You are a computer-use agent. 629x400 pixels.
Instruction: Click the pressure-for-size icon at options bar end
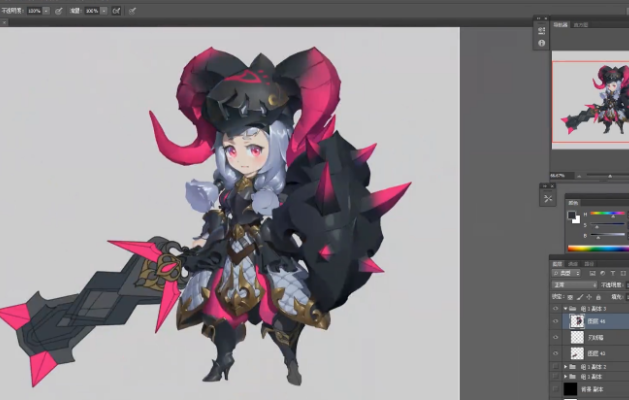pos(132,11)
